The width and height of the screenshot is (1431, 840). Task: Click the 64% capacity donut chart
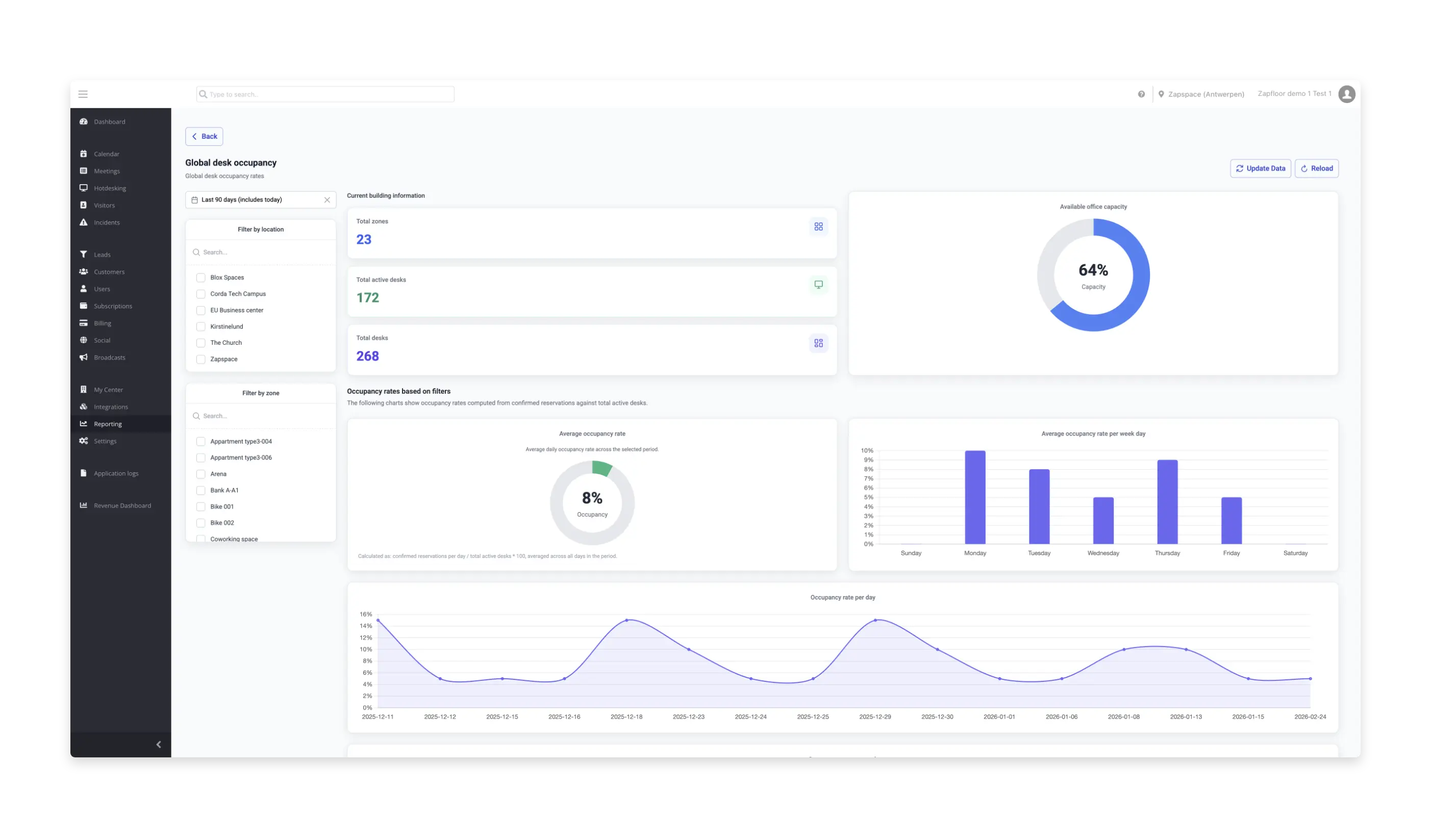tap(1093, 275)
